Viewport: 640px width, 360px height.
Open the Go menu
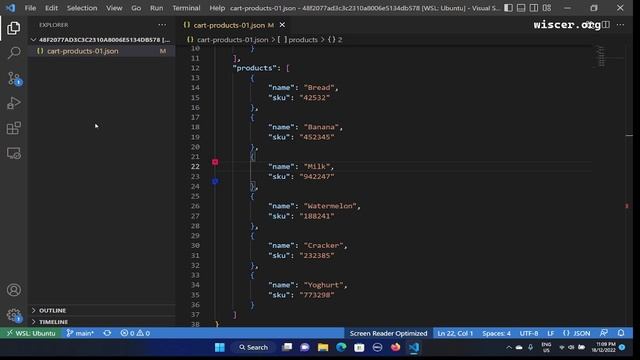tap(136, 8)
